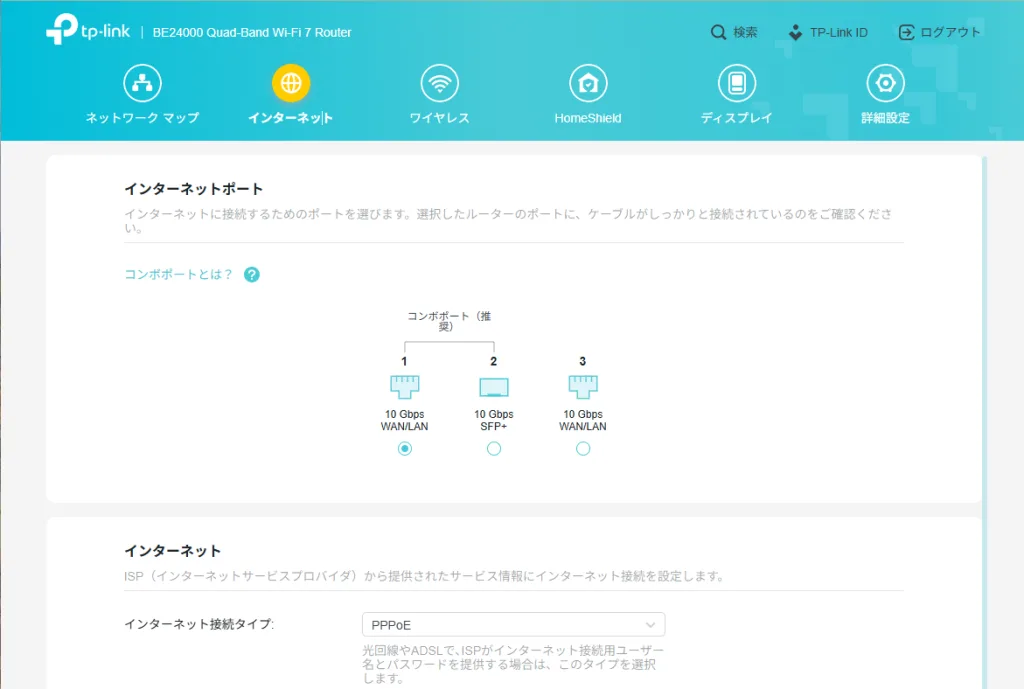Click port 2 SFP+ port icon
This screenshot has width=1024, height=689.
pos(494,387)
